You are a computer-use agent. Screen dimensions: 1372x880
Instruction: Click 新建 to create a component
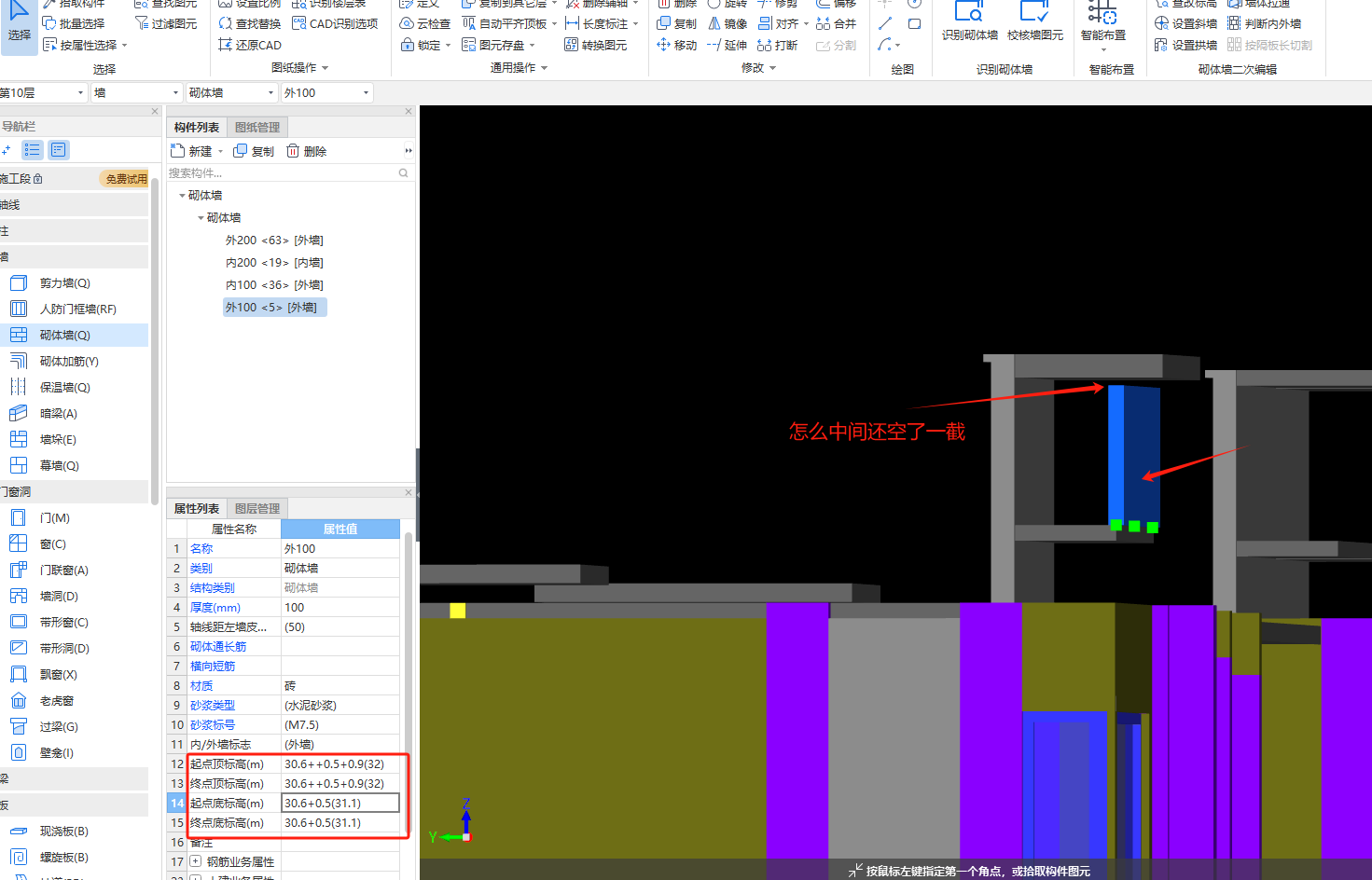192,151
